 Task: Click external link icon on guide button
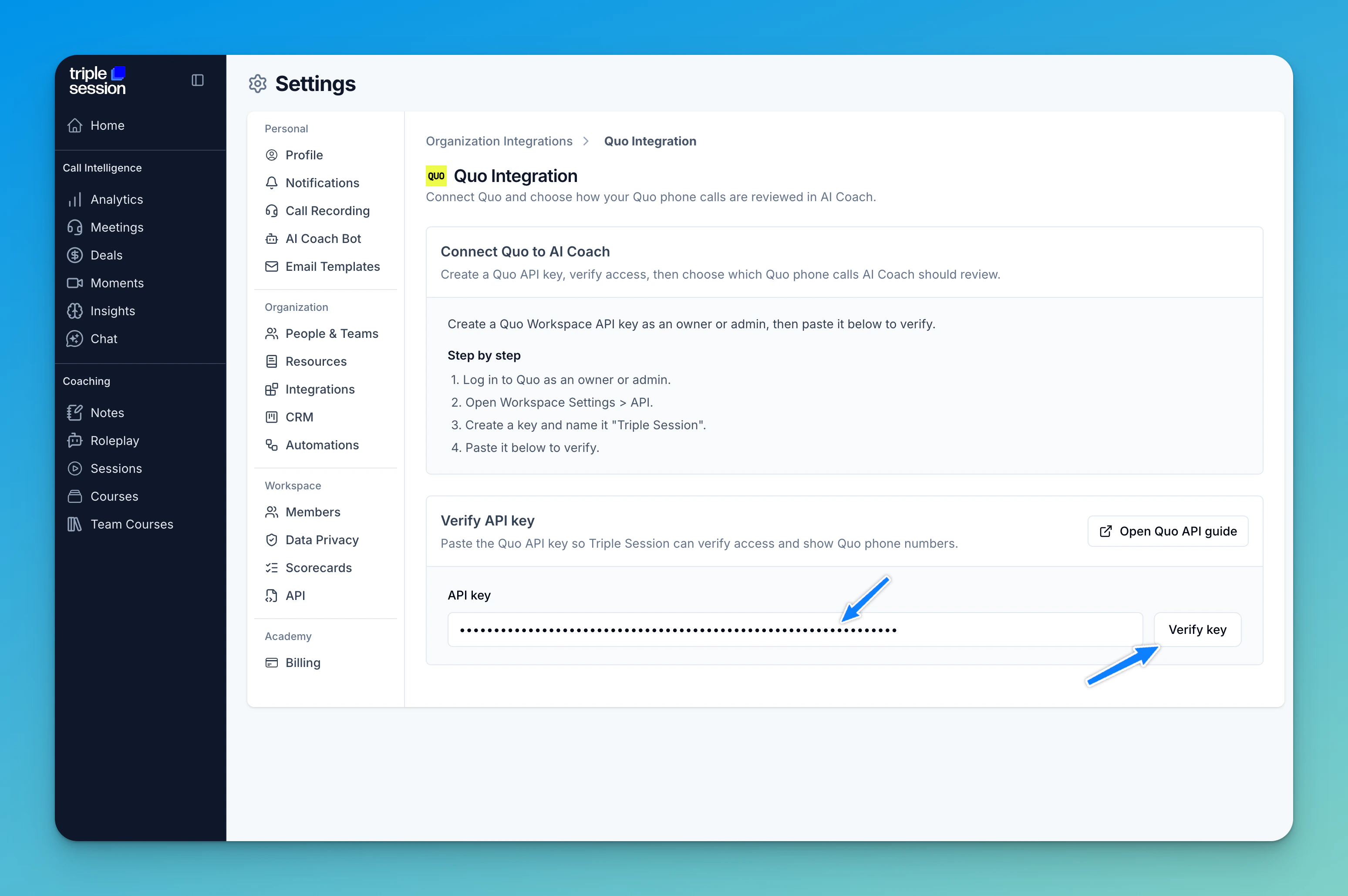1106,532
